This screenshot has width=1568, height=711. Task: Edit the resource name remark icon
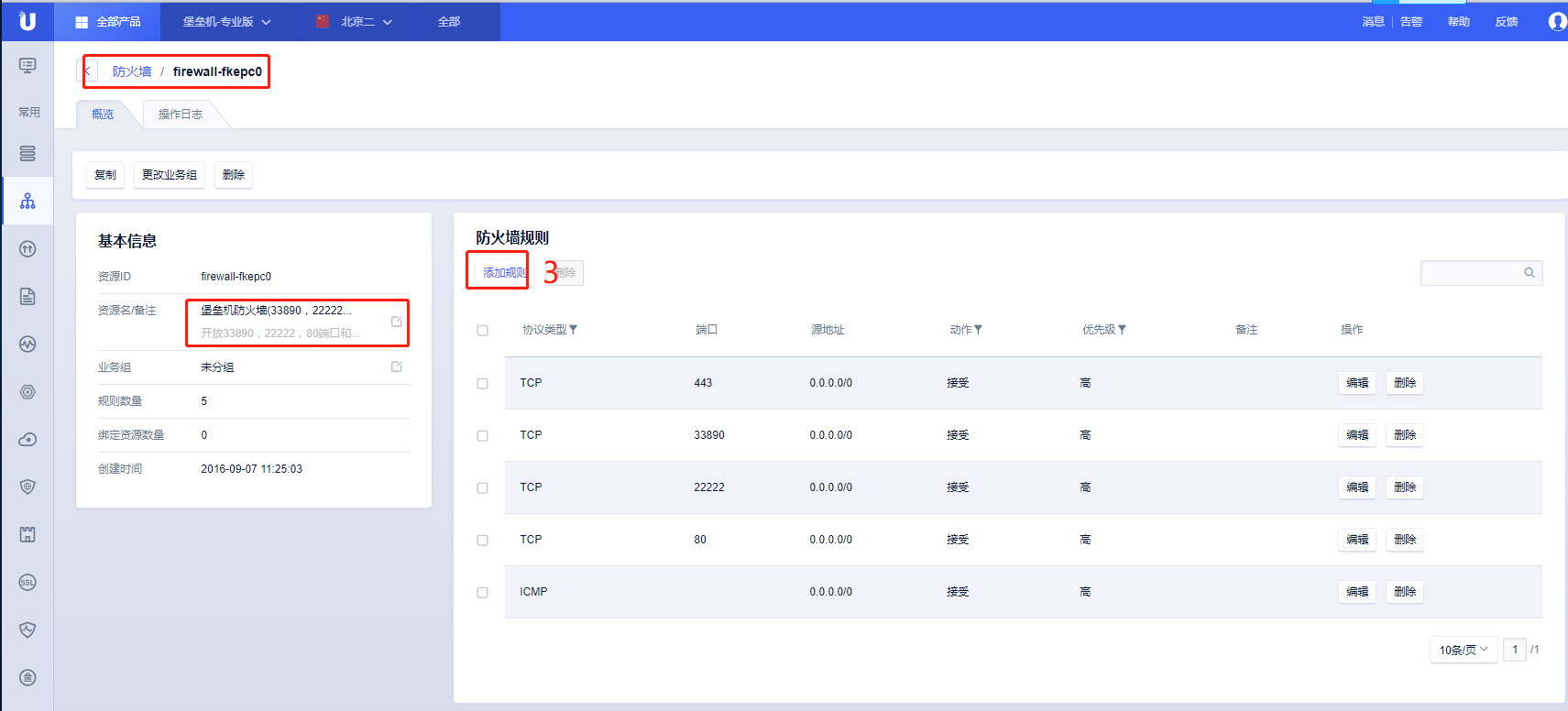[397, 322]
